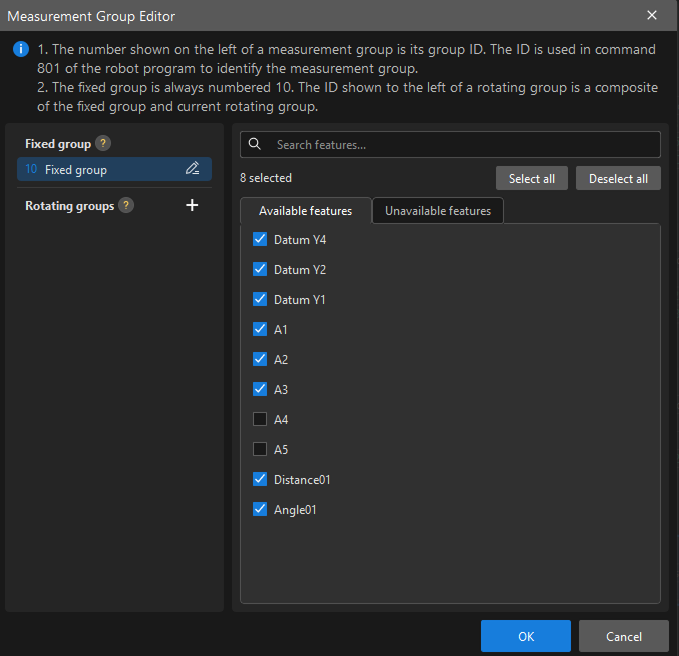Click the edit pencil icon on Fixed group
Image resolution: width=679 pixels, height=656 pixels.
coord(192,168)
